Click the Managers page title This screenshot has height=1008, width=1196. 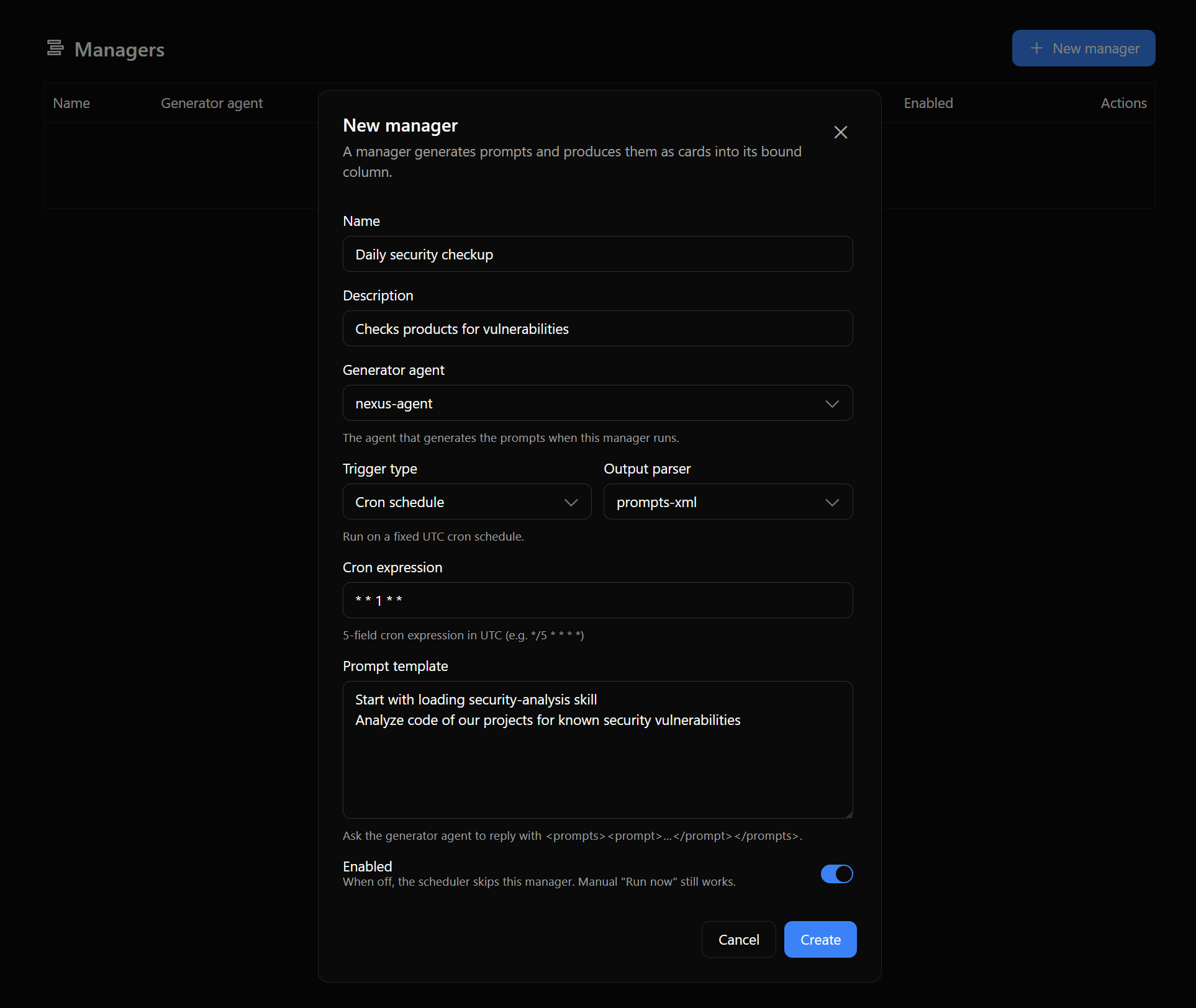tap(119, 50)
